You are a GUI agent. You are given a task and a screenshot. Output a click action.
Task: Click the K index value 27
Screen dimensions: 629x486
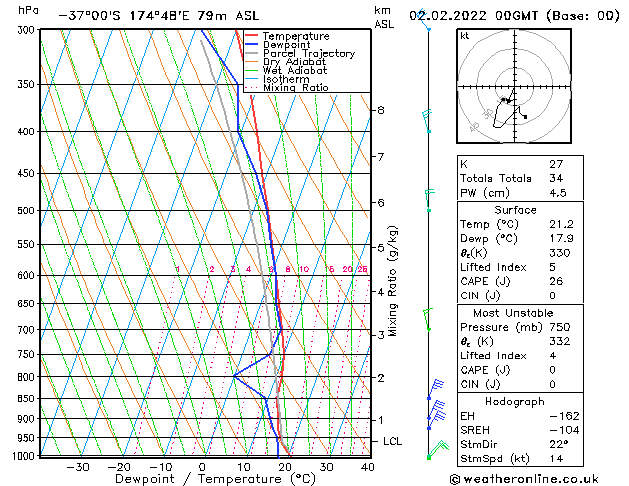[x=556, y=164]
